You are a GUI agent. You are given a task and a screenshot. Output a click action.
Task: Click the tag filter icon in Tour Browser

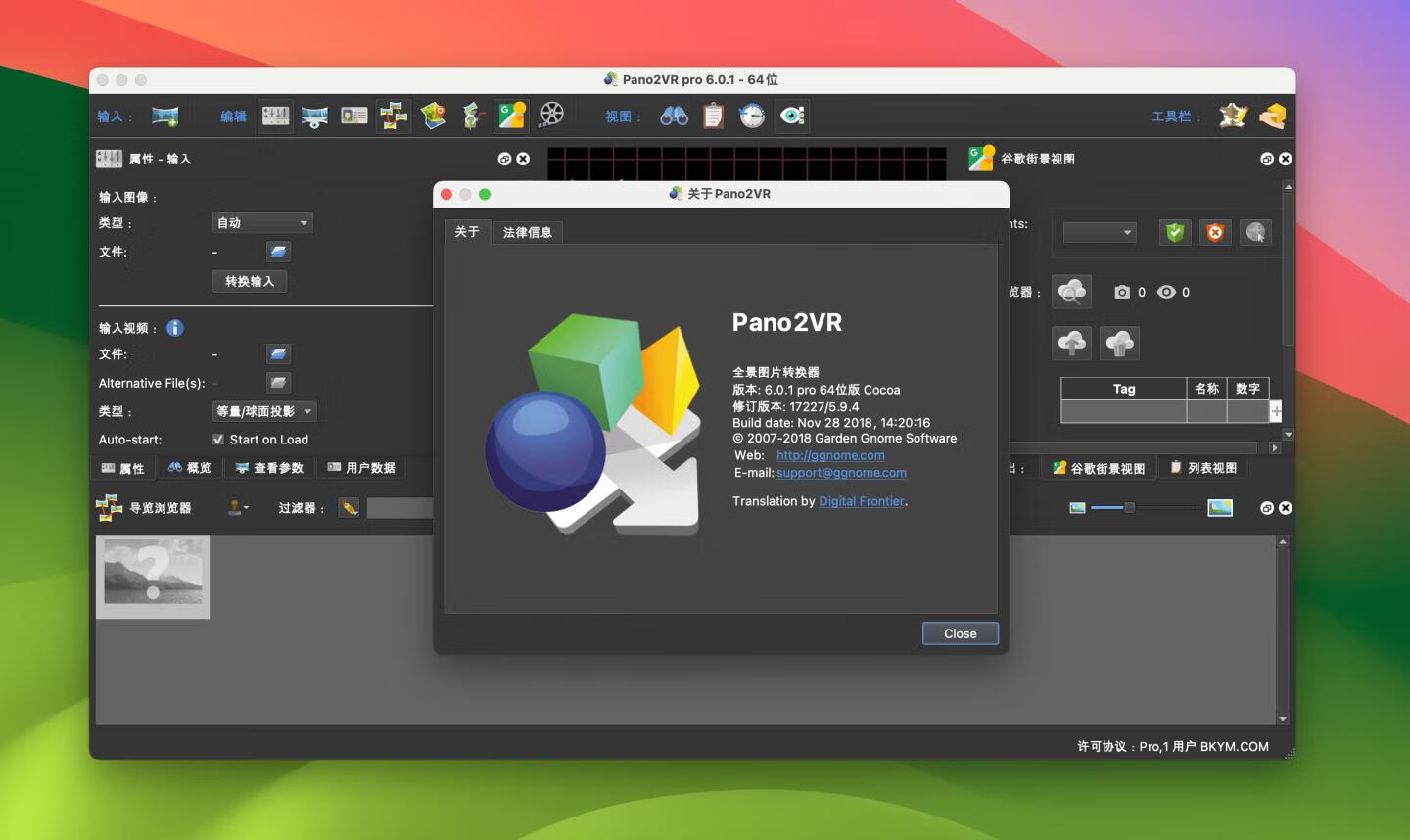click(350, 507)
